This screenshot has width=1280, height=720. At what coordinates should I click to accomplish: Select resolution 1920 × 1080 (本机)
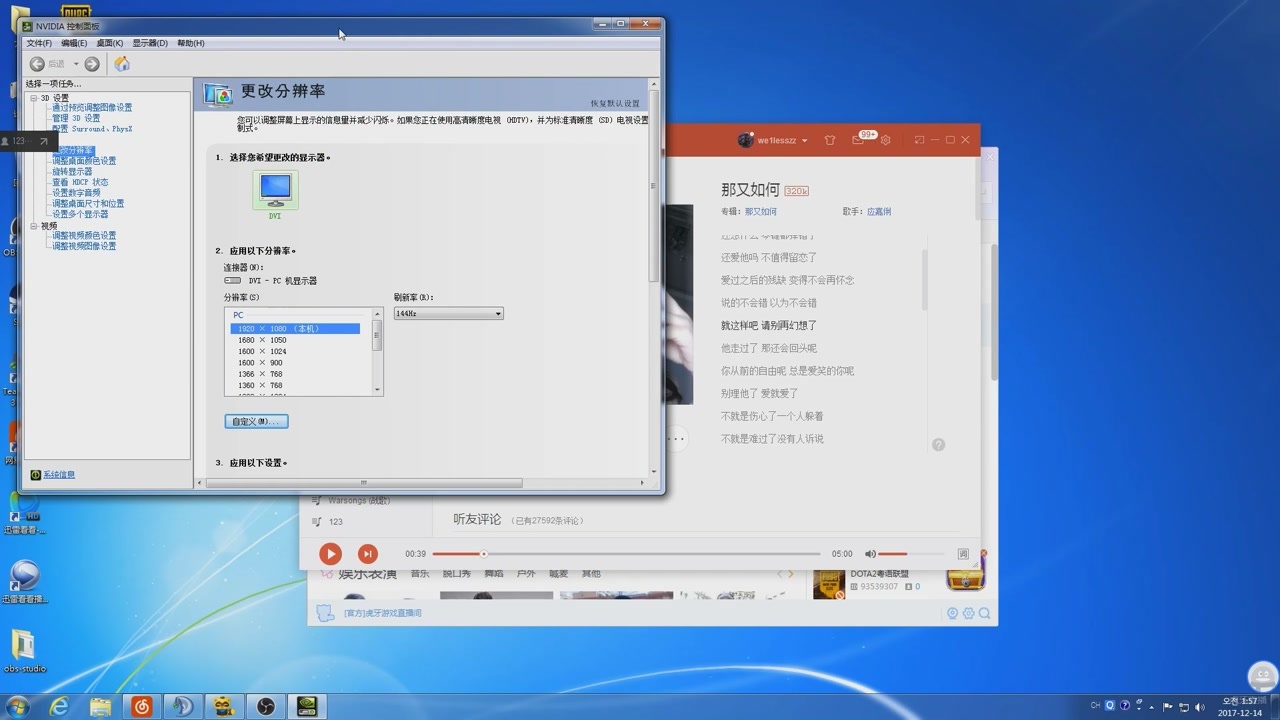pyautogui.click(x=295, y=329)
